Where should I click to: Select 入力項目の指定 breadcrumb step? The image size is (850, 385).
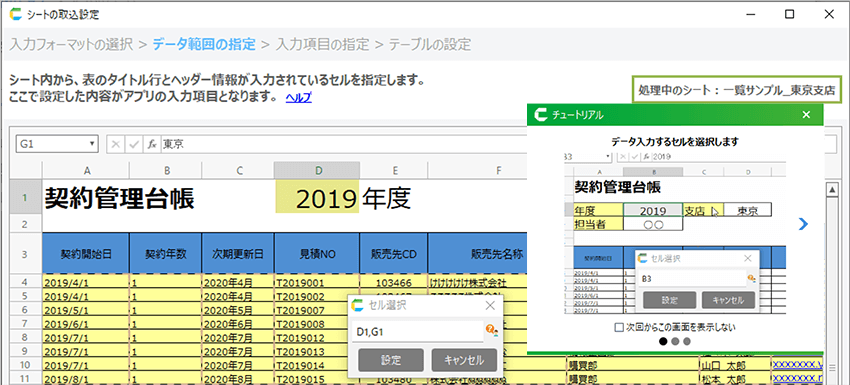[x=323, y=44]
